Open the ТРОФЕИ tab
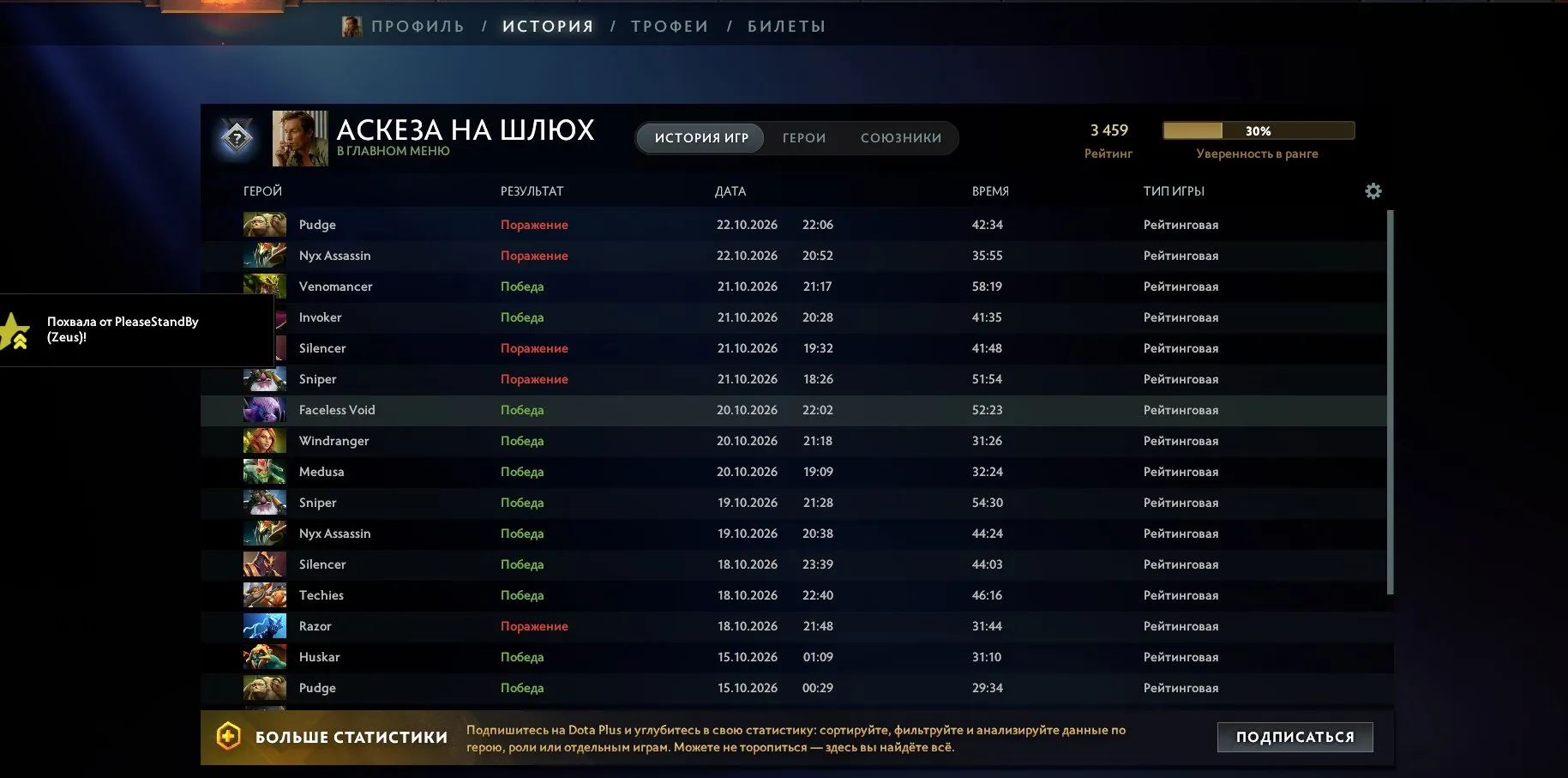 click(670, 27)
